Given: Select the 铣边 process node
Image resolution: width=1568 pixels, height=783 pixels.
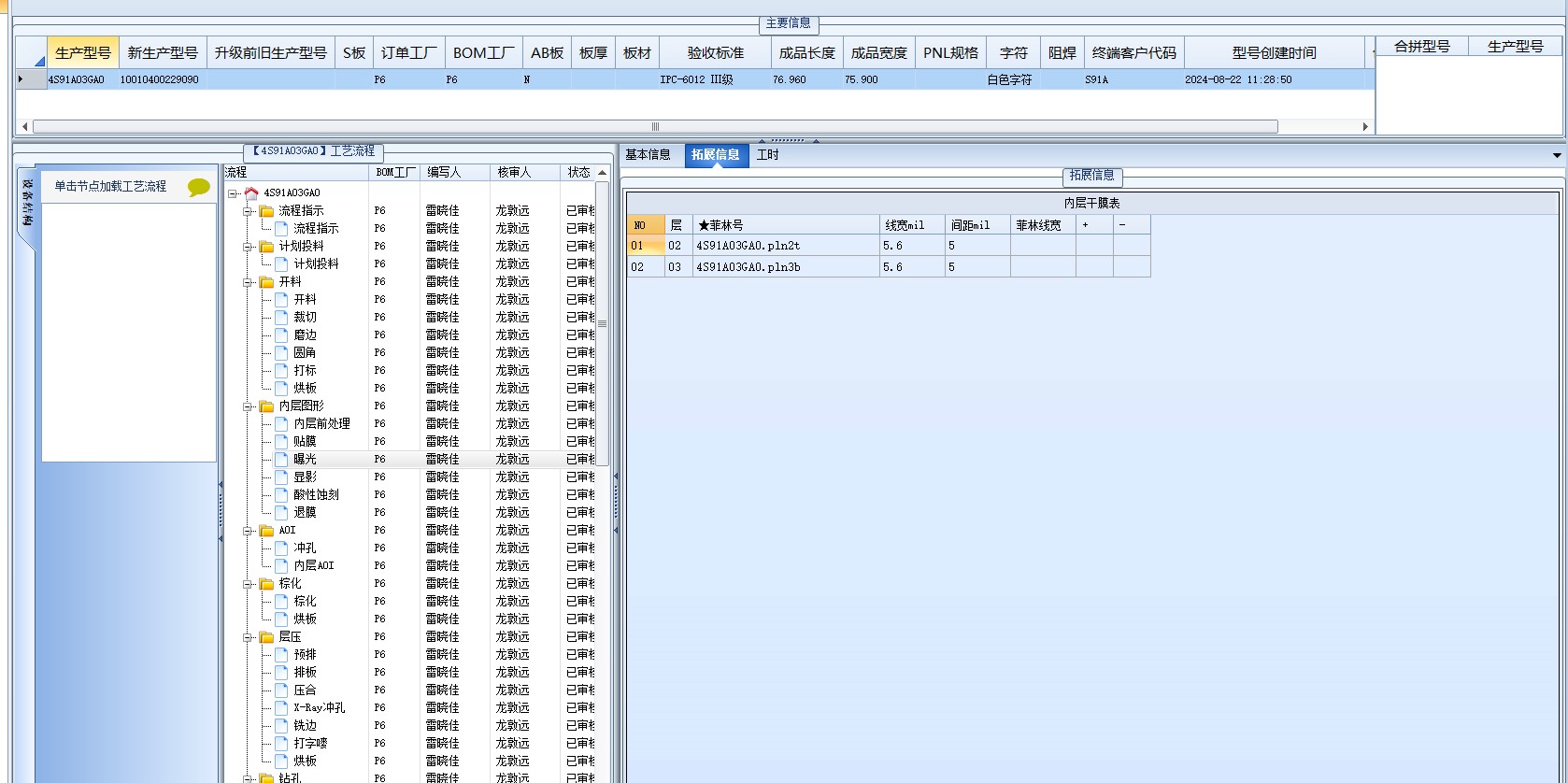Looking at the screenshot, I should 305,726.
